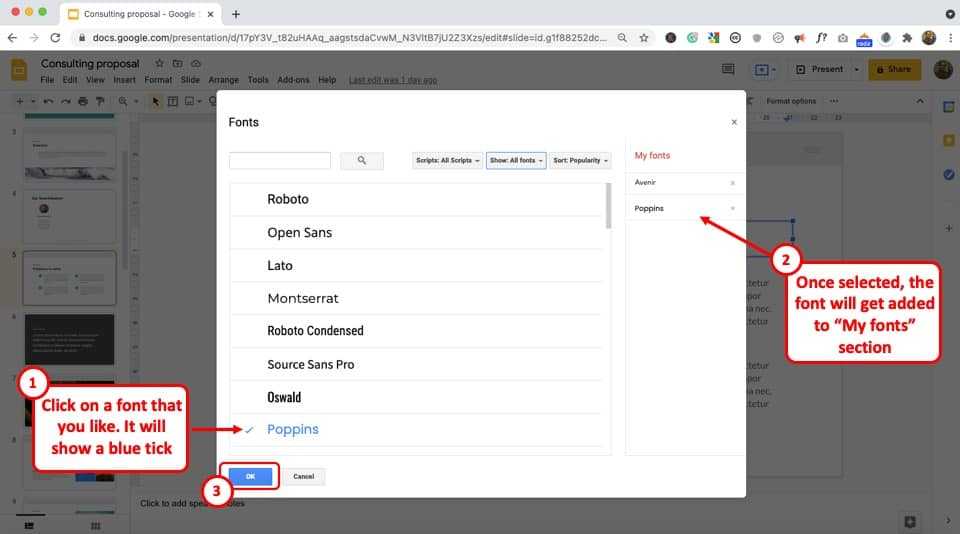Click the font search magnifier button
Viewport: 960px width, 534px height.
pos(361,160)
